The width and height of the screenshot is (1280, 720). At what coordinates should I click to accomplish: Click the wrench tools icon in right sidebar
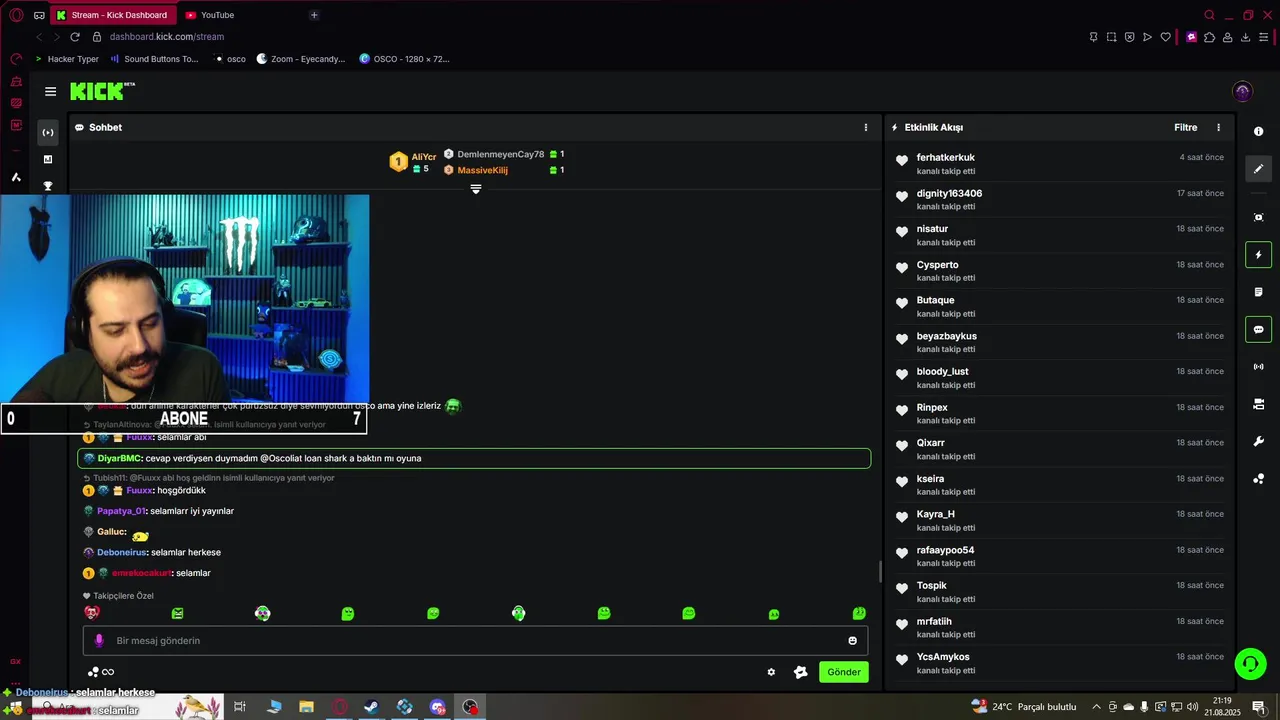click(x=1258, y=441)
